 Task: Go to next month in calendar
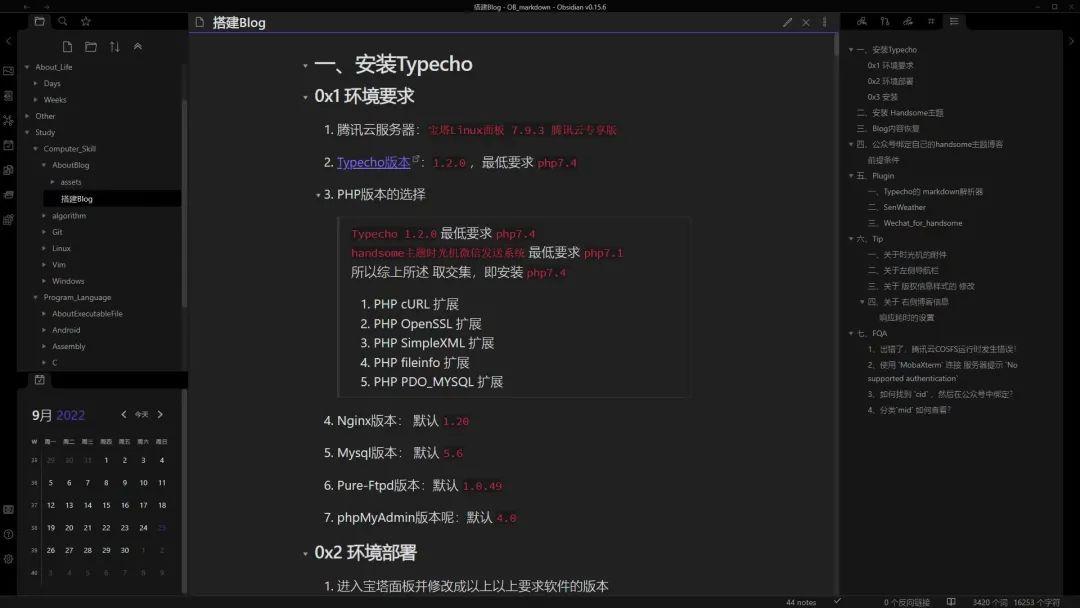click(x=160, y=415)
